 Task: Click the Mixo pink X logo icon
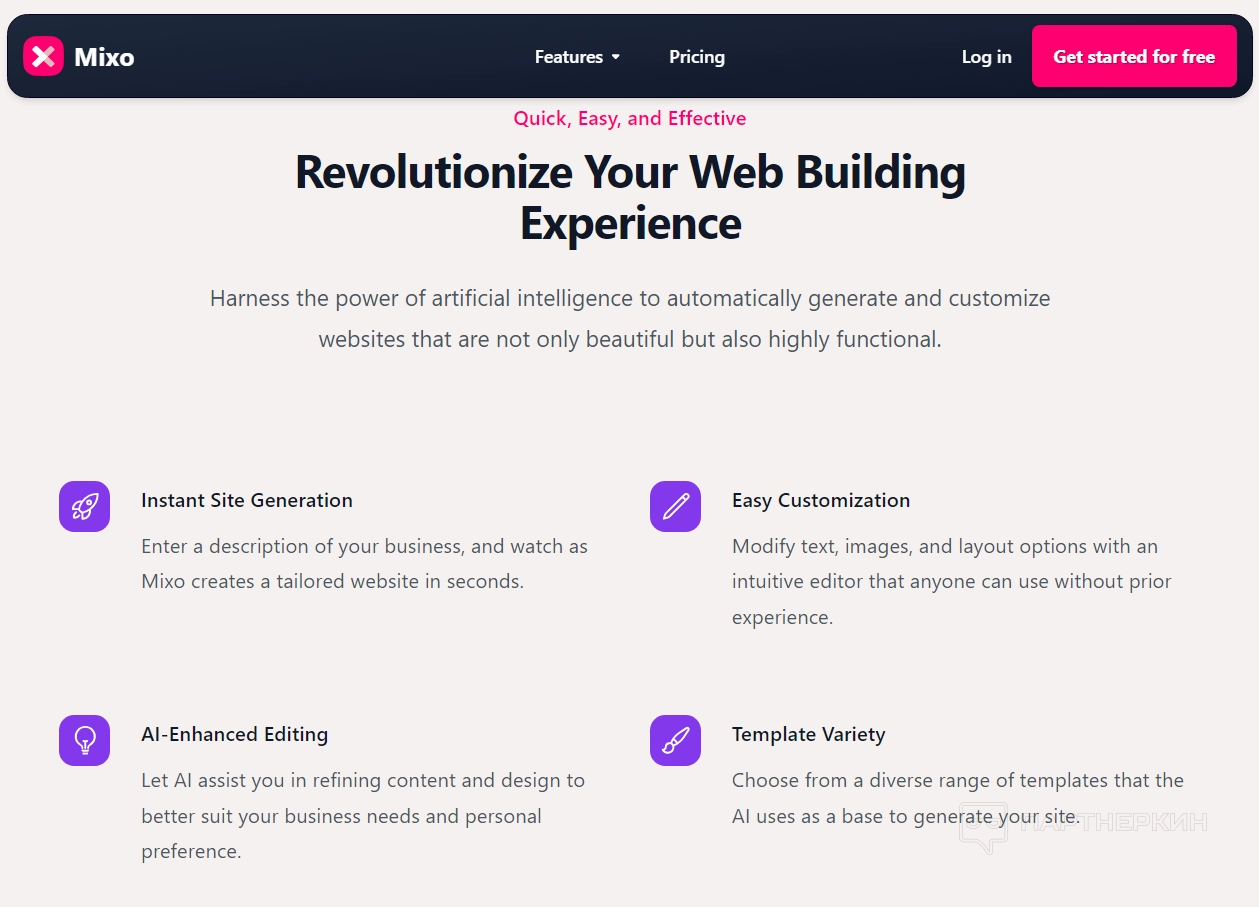pyautogui.click(x=43, y=56)
